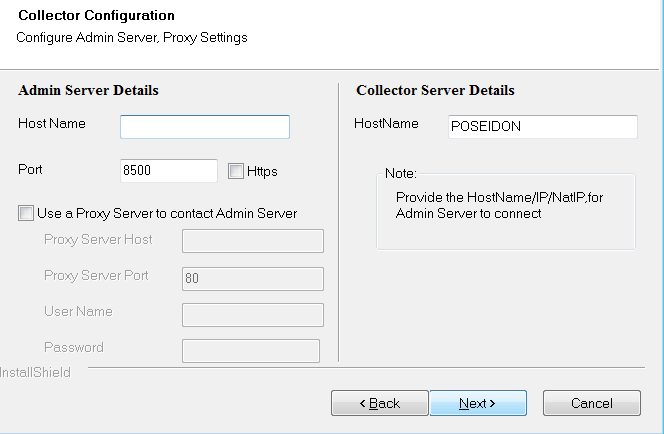
Task: Click the Configure Admin Server, Proxy Settings subtitle
Action: 132,38
